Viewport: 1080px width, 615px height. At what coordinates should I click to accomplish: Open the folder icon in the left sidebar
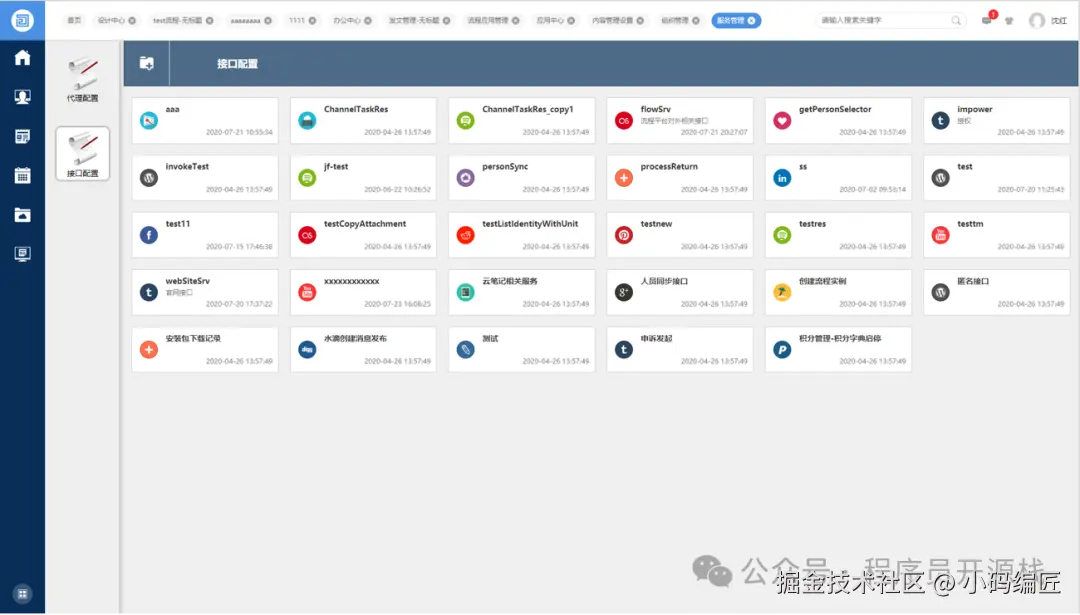[x=21, y=214]
